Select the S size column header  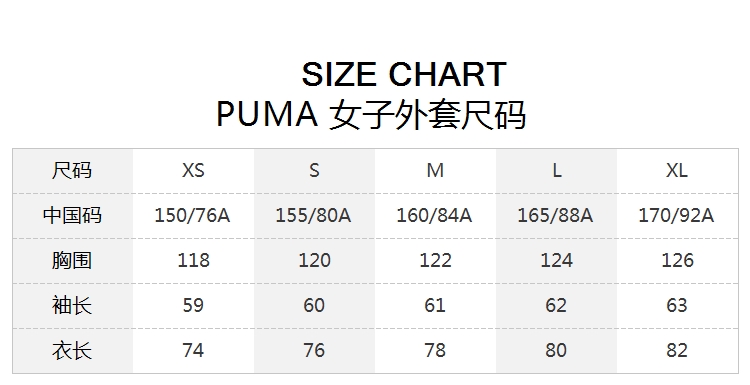(314, 171)
